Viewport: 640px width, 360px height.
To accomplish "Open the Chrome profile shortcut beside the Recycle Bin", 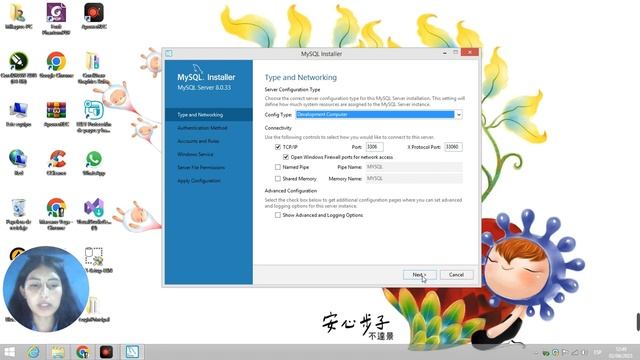I will click(56, 214).
